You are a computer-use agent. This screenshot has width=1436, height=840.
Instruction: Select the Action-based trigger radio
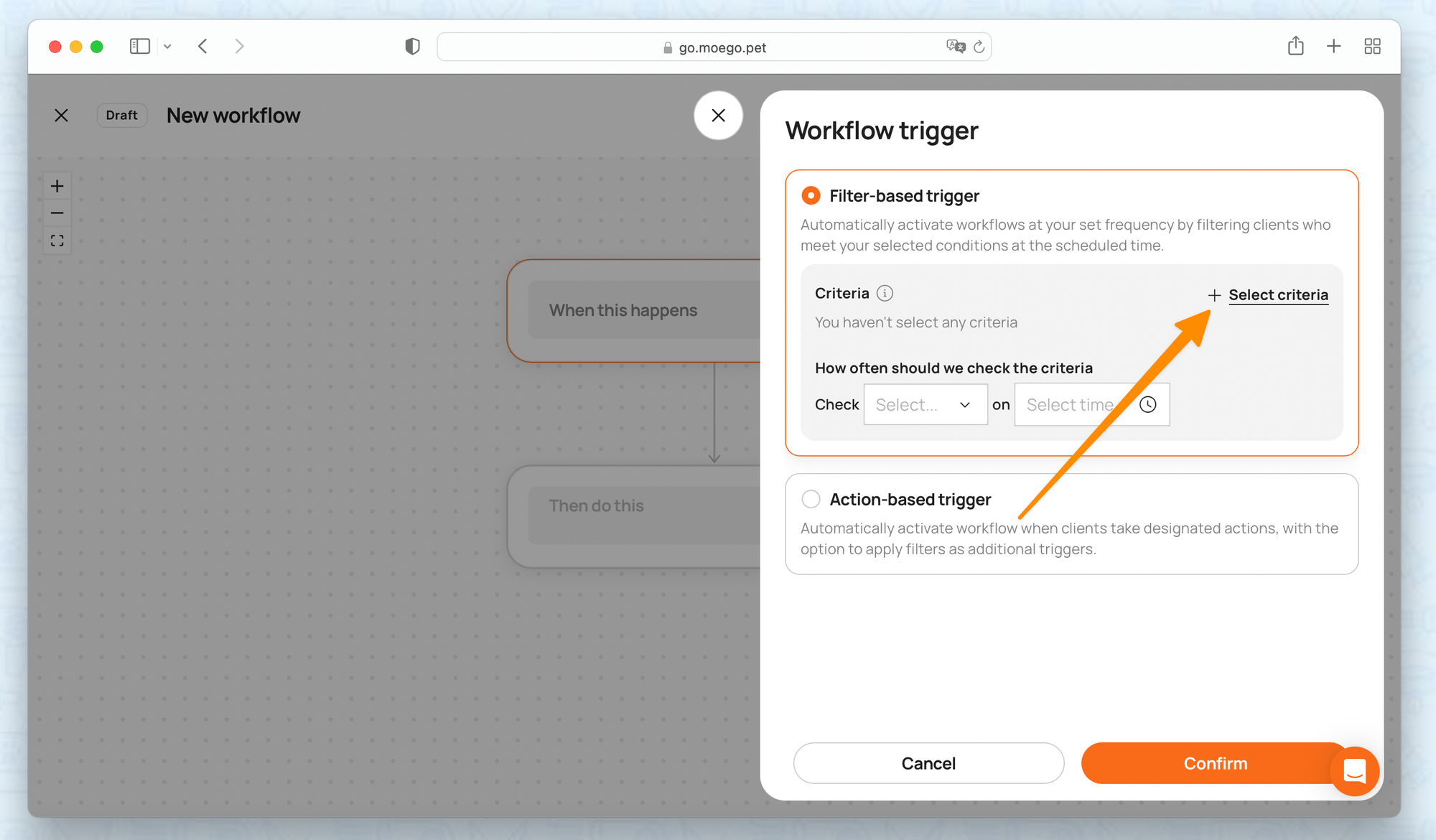811,499
